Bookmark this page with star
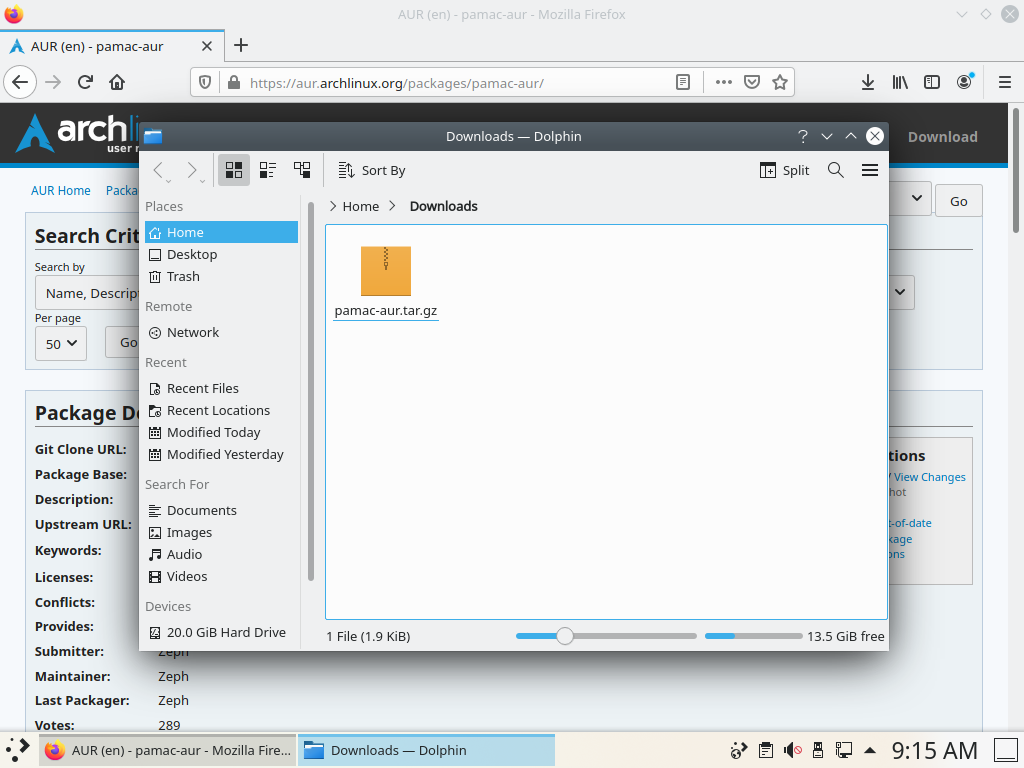 tap(780, 82)
